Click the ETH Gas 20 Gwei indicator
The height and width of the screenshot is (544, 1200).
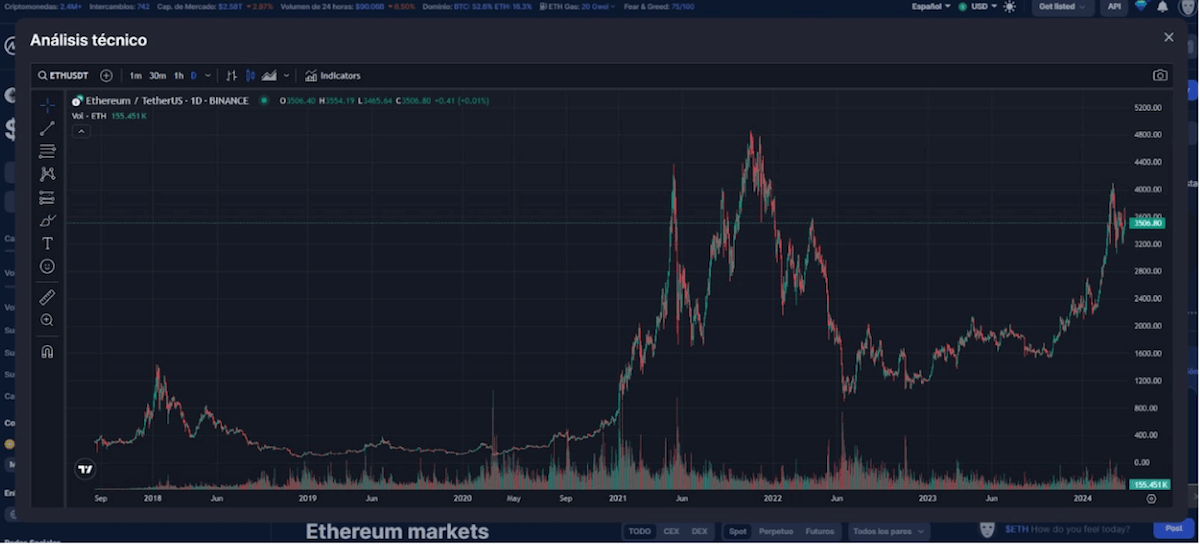578,6
